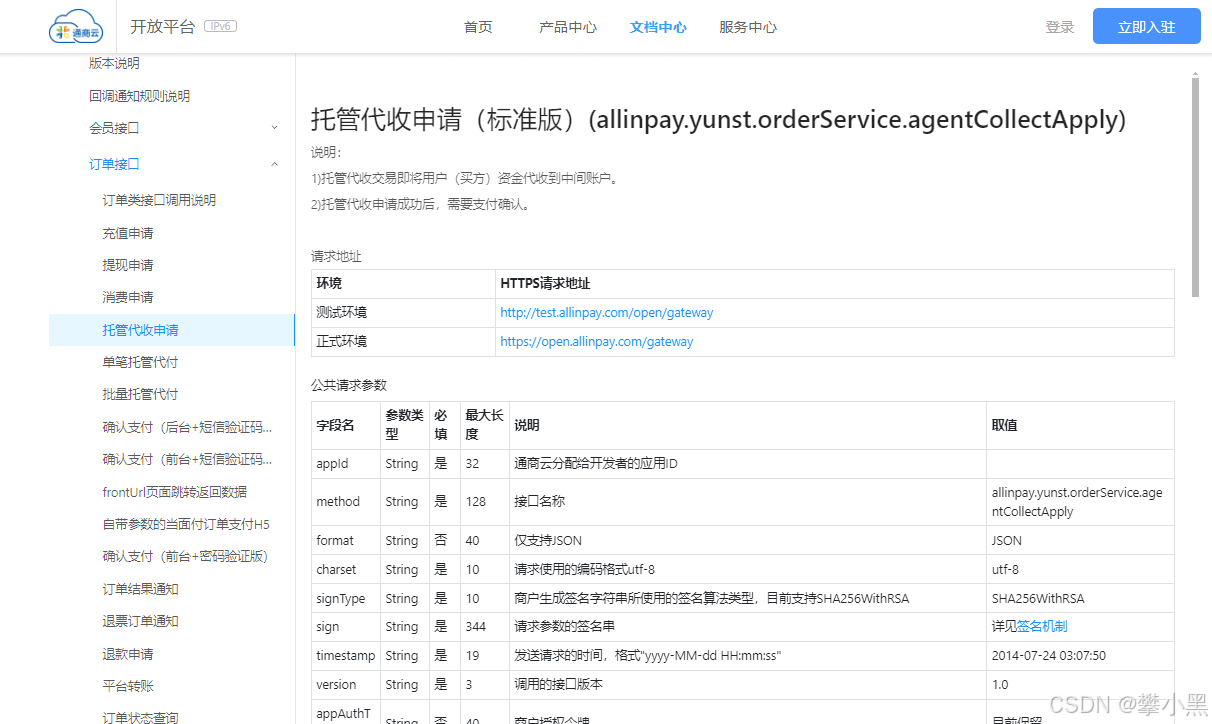Select 提现申请 in the sidebar
This screenshot has height=724, width=1212.
click(128, 265)
